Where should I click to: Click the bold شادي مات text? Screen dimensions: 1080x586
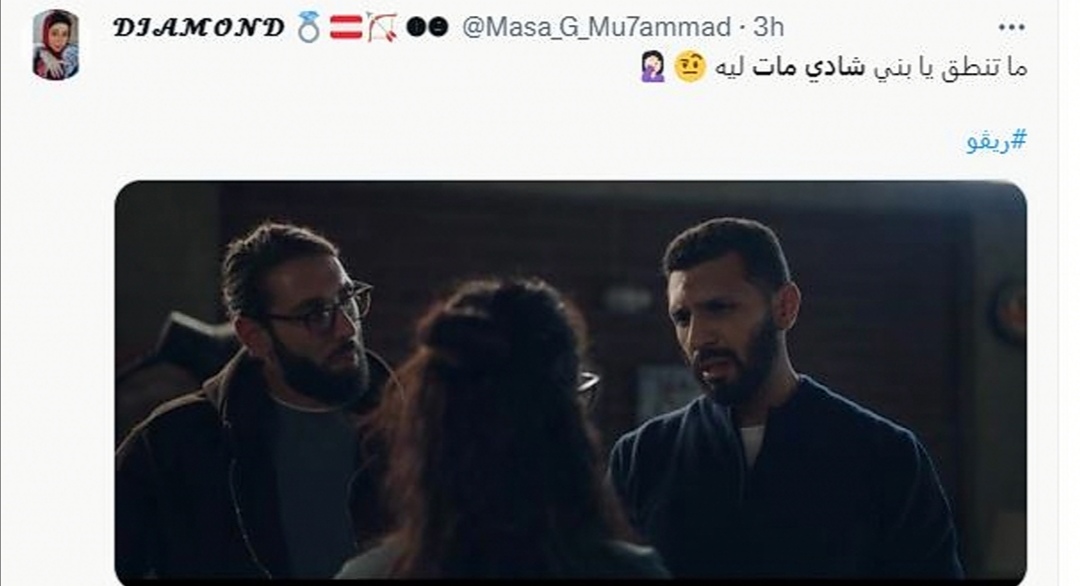809,68
